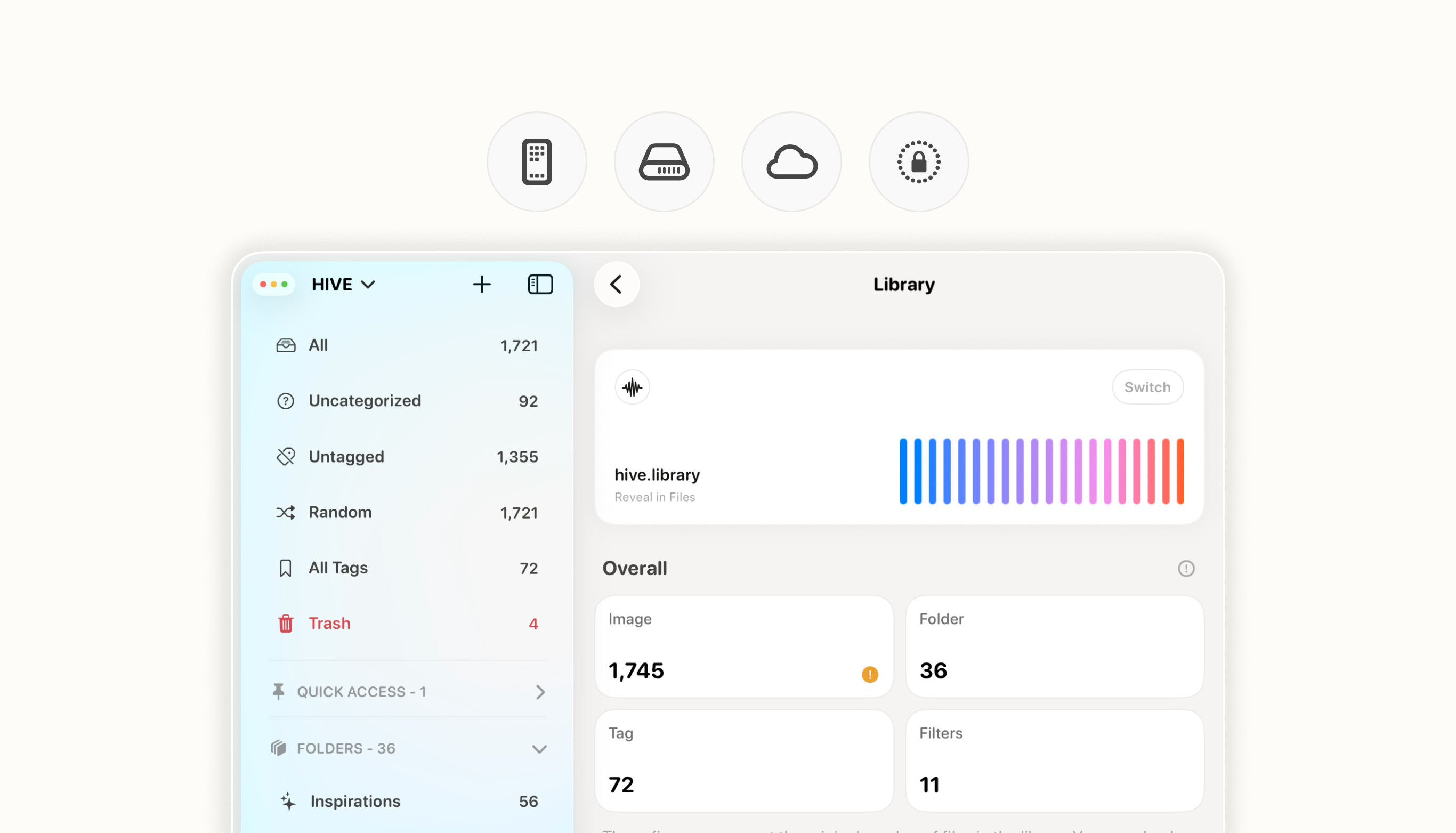The width and height of the screenshot is (1456, 833).
Task: Open the Image count card
Action: pyautogui.click(x=744, y=646)
